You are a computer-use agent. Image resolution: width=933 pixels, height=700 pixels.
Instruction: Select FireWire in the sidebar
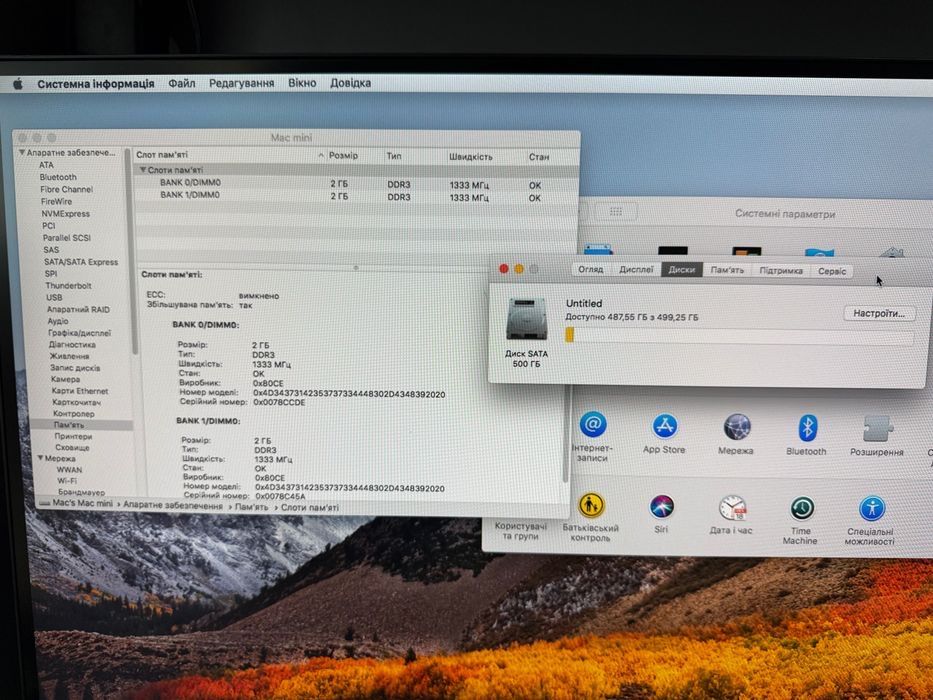point(57,201)
